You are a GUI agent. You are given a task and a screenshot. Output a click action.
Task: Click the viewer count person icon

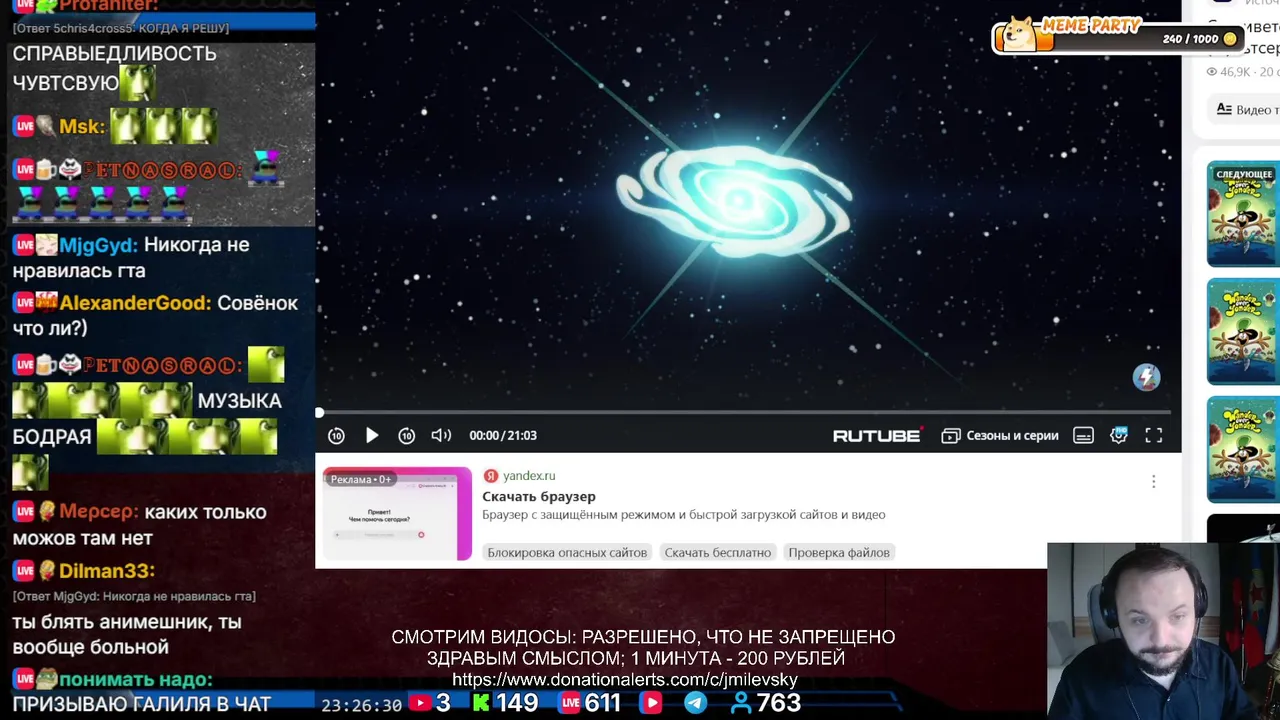click(x=741, y=703)
